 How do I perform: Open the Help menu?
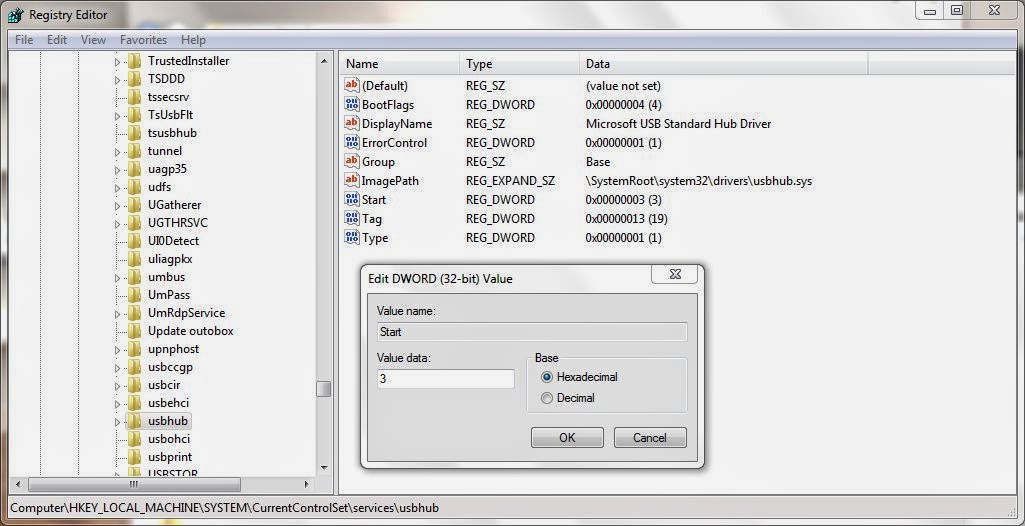coord(193,40)
